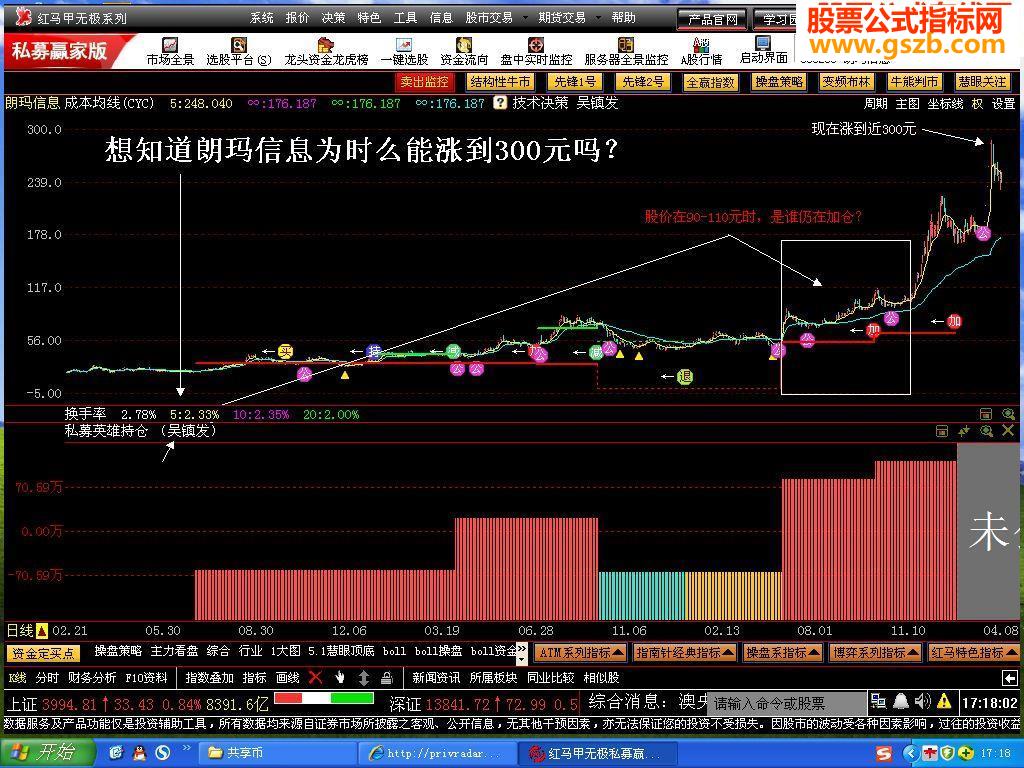Switch to the privradar Internet Explorer taskbar window
The width and height of the screenshot is (1024, 768).
coord(438,753)
